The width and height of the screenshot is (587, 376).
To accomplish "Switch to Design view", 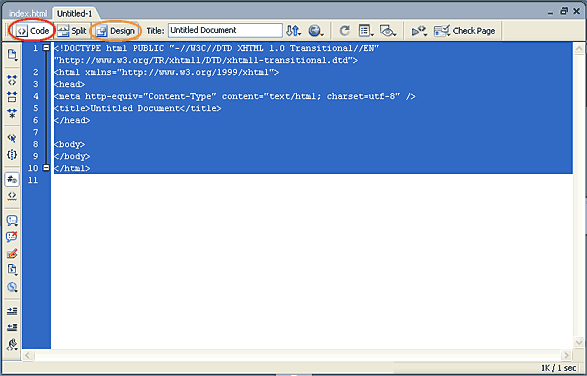I will (x=115, y=31).
